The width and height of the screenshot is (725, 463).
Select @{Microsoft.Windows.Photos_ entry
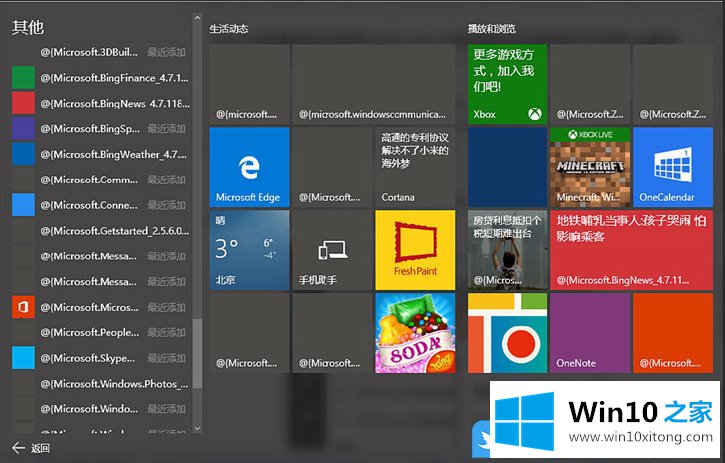100,383
